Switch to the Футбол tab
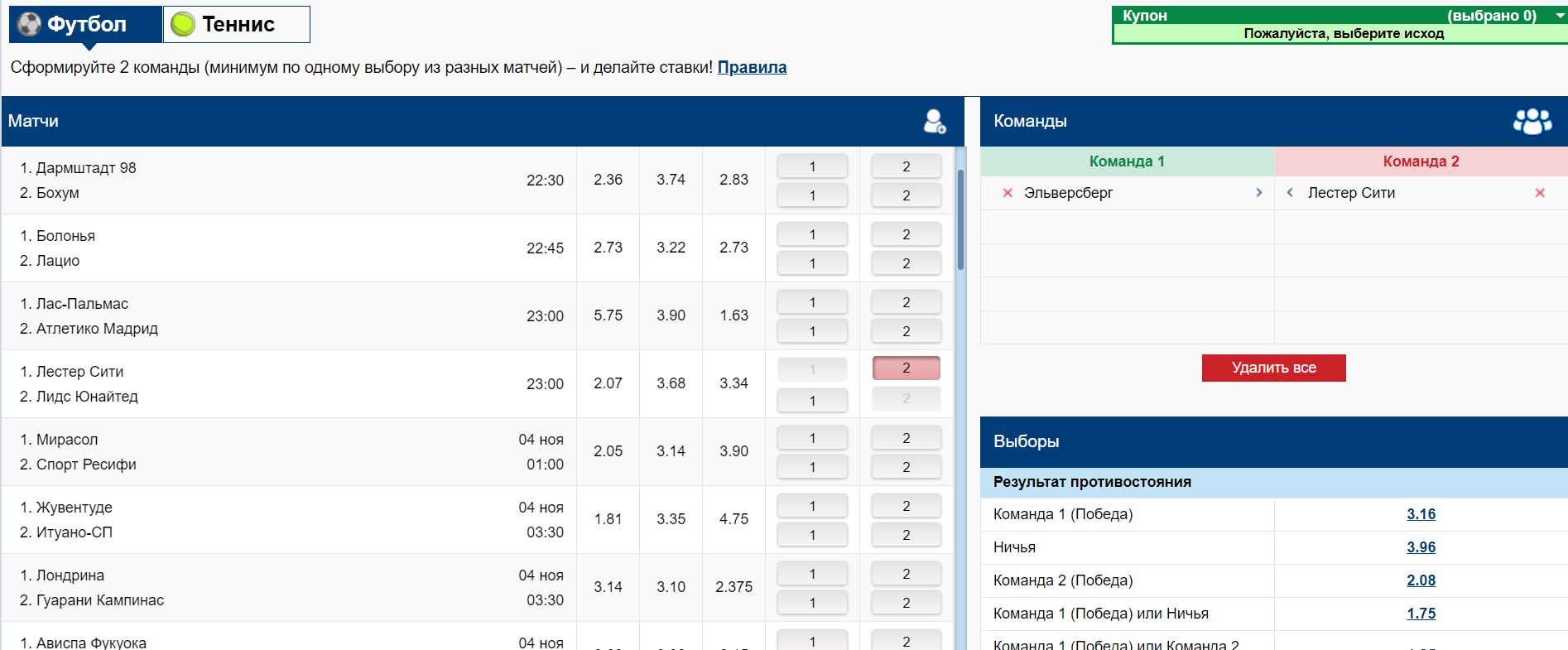The image size is (1568, 650). [x=85, y=24]
